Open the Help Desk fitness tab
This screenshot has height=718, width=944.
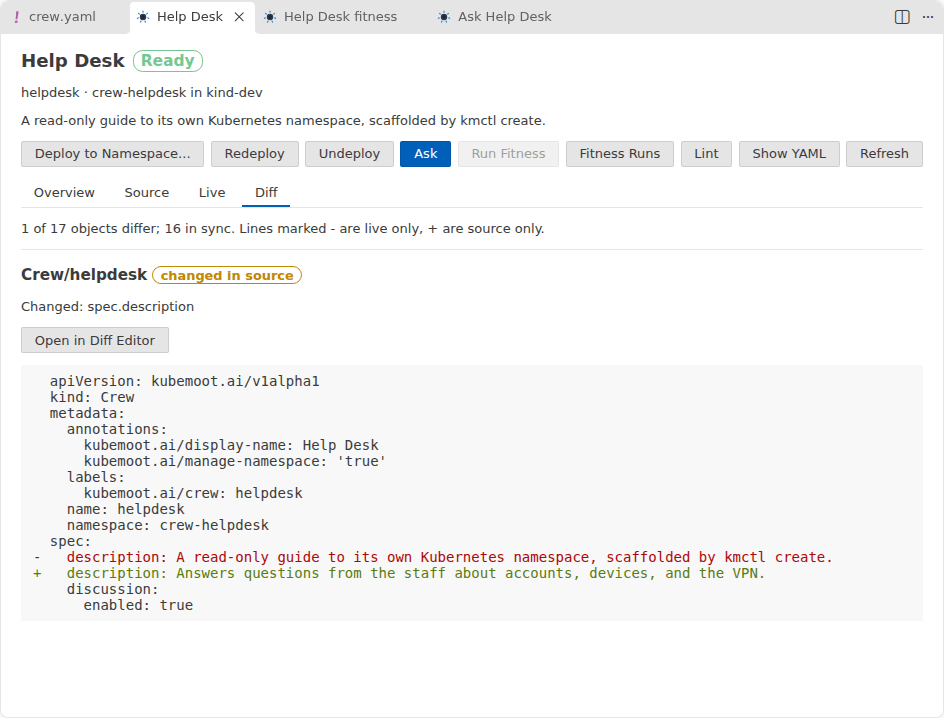pyautogui.click(x=340, y=17)
